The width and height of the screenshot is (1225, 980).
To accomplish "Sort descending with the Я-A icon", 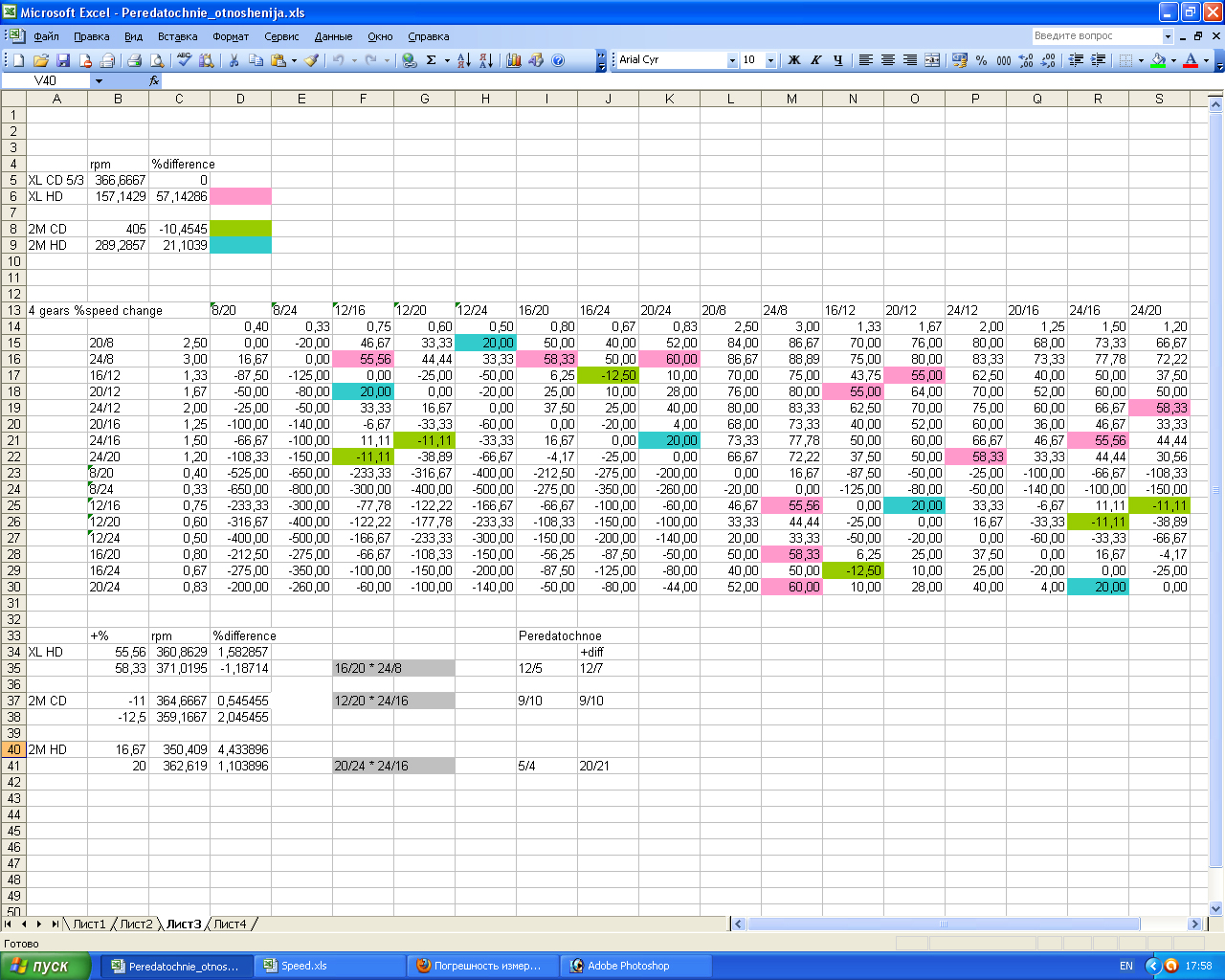I will [486, 60].
